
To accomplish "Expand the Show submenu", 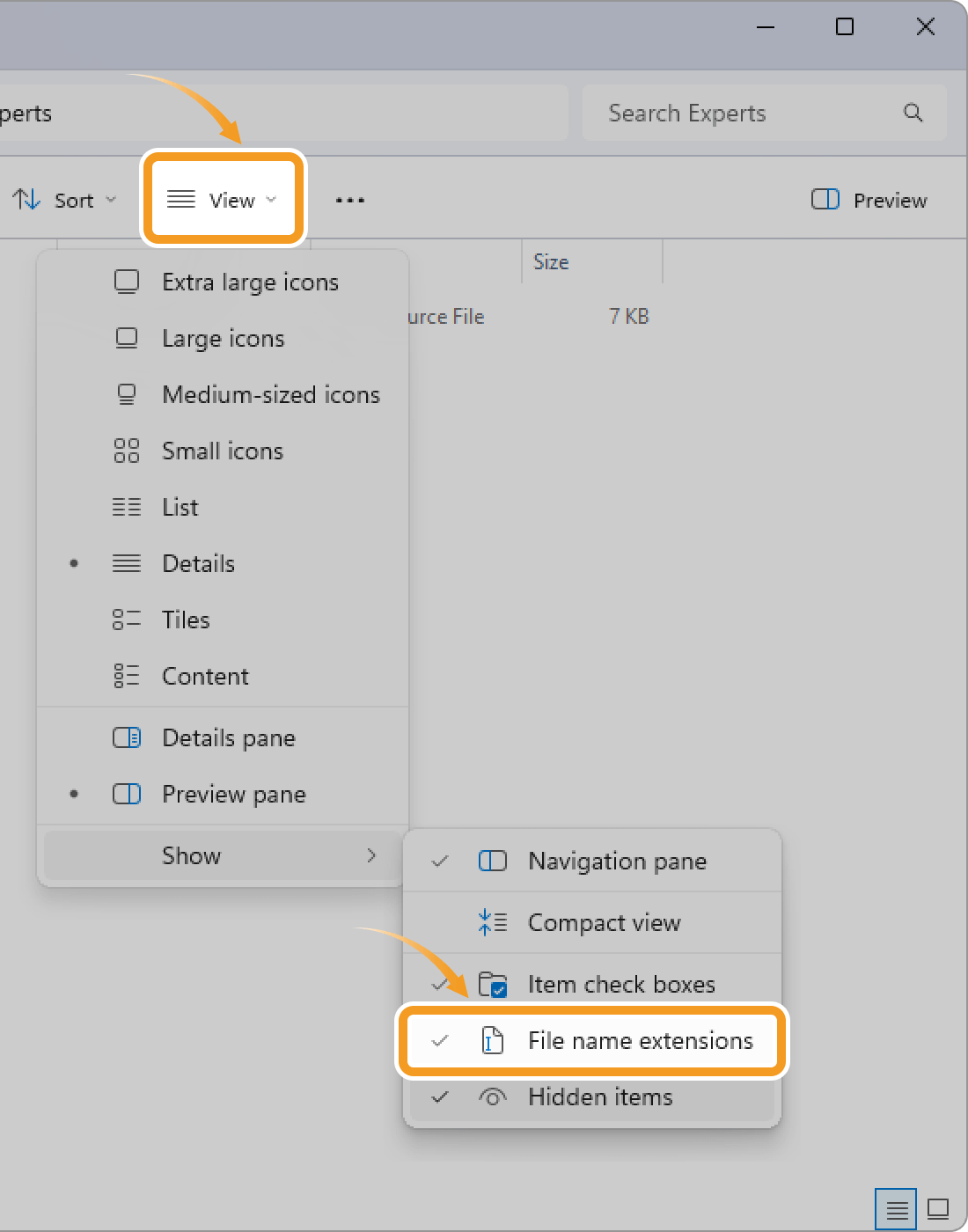I will coord(223,856).
